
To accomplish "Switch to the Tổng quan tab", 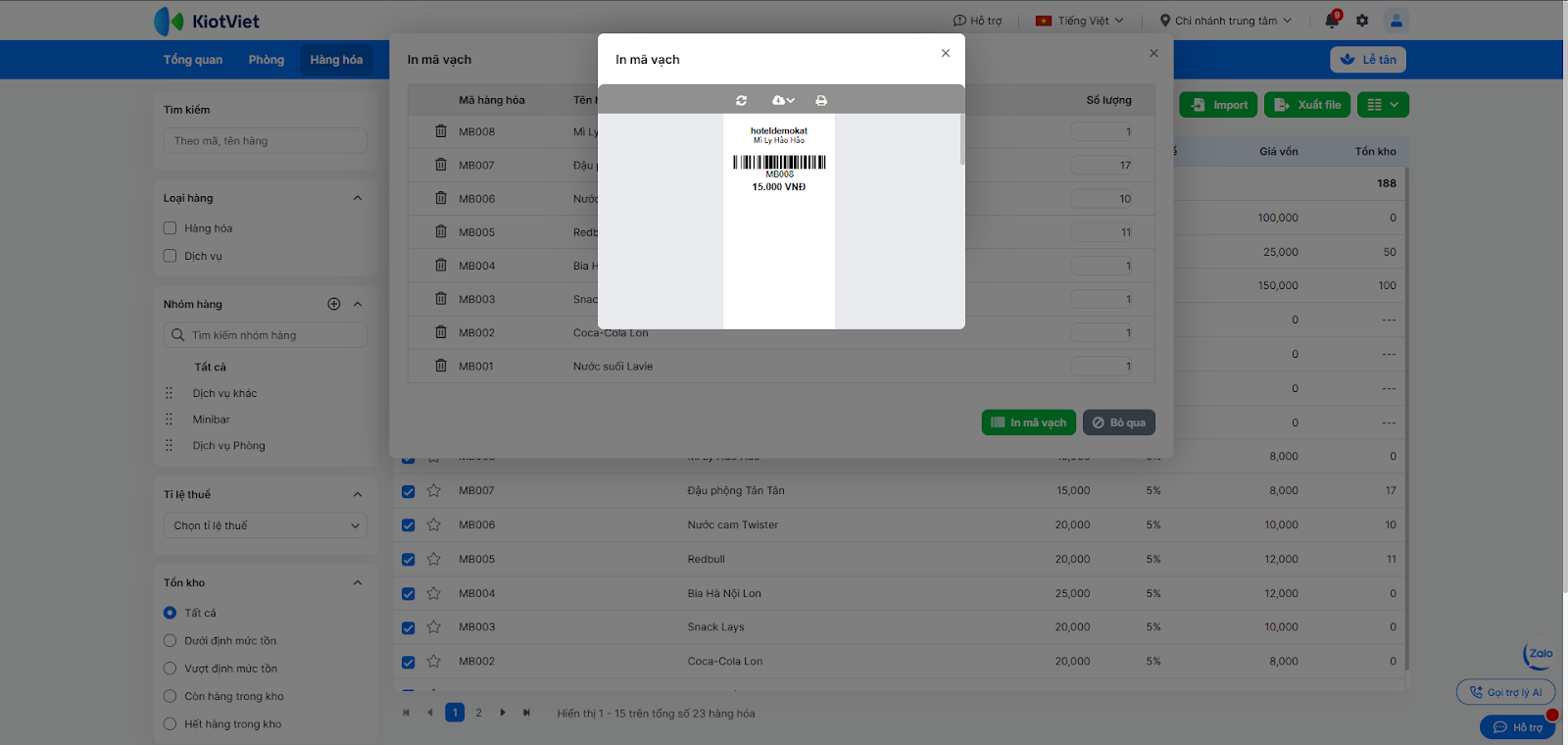I will click(193, 60).
